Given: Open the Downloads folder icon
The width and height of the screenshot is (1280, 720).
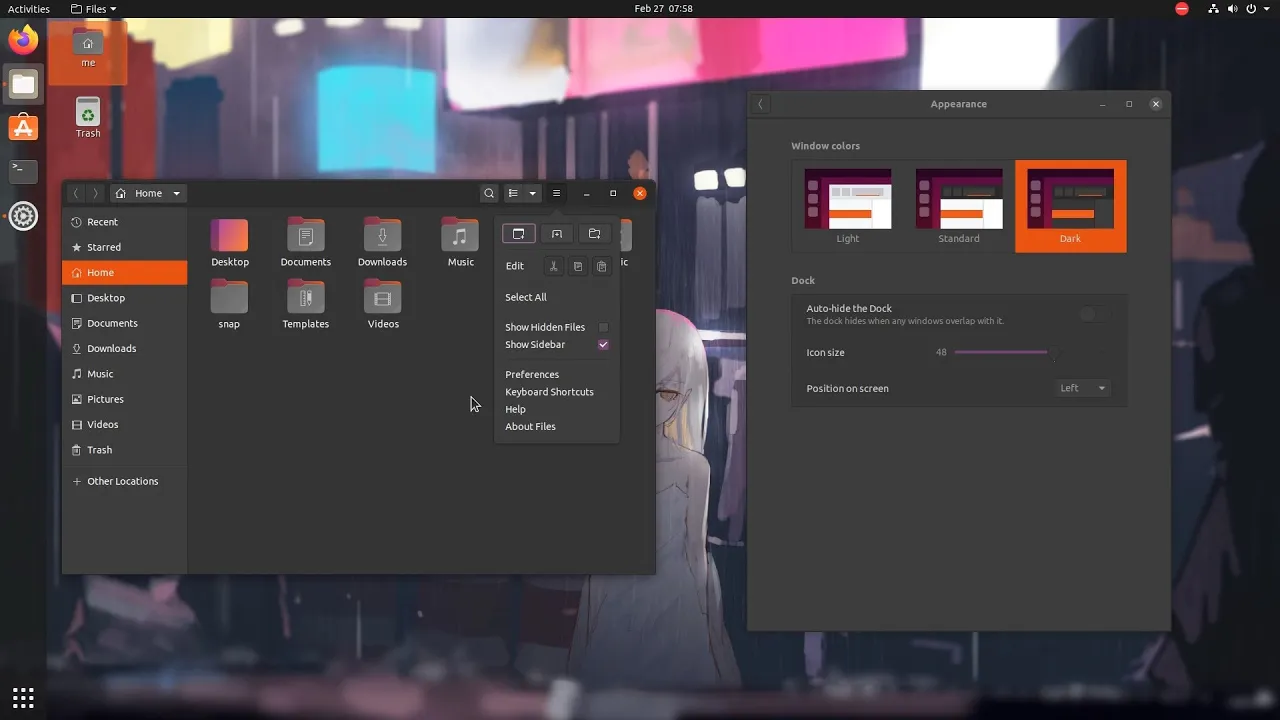Looking at the screenshot, I should [382, 242].
